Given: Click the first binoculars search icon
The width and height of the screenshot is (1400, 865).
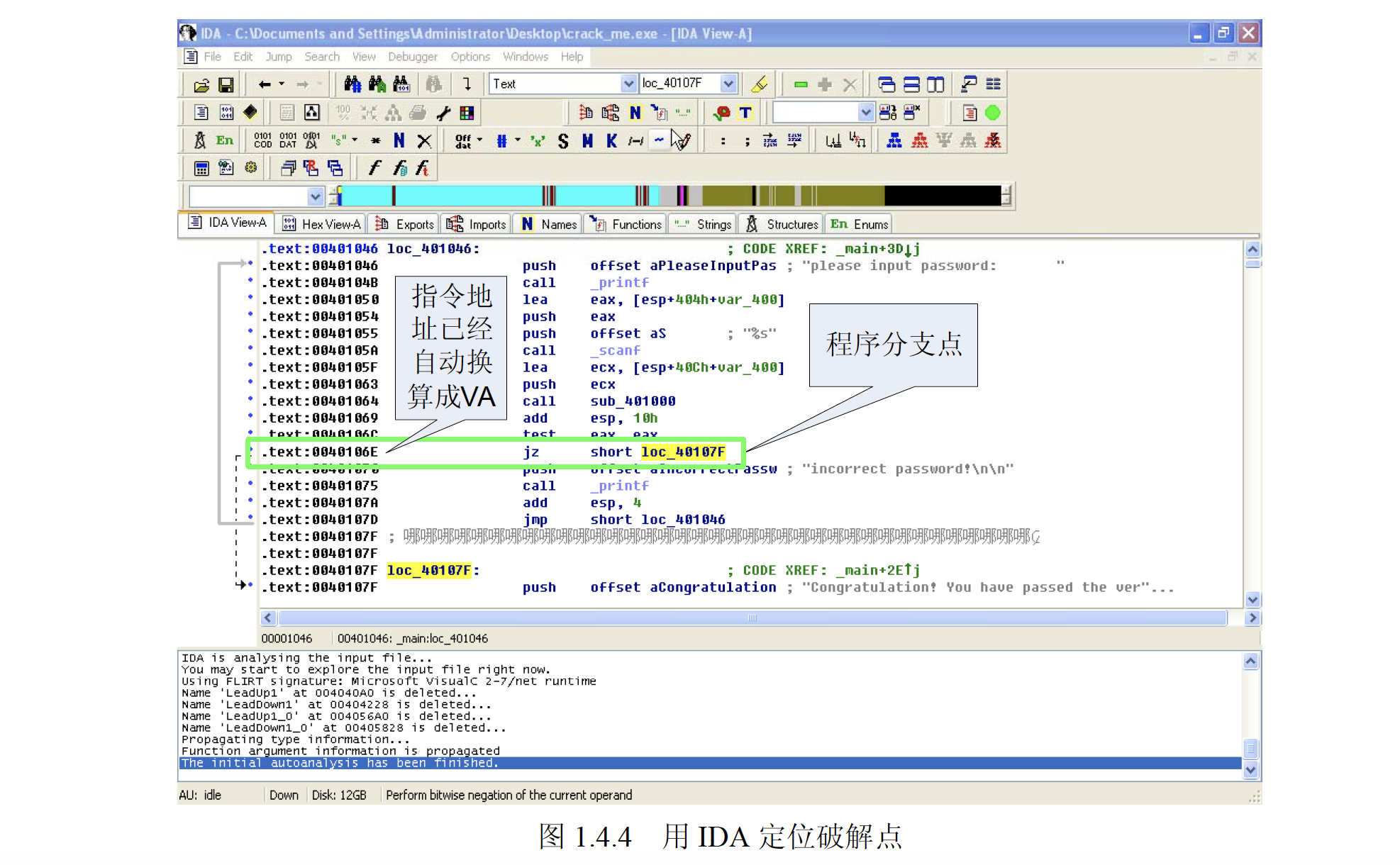Looking at the screenshot, I should tap(352, 84).
